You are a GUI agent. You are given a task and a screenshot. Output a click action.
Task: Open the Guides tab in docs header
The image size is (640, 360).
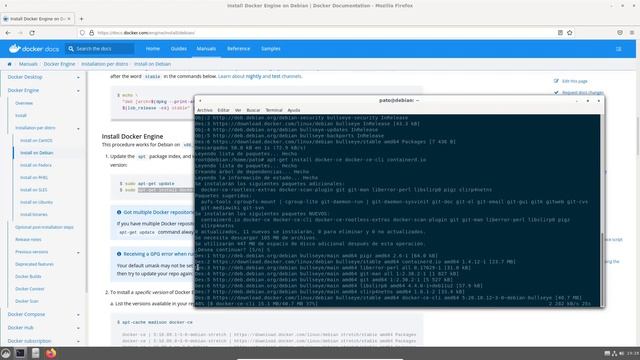[178, 49]
